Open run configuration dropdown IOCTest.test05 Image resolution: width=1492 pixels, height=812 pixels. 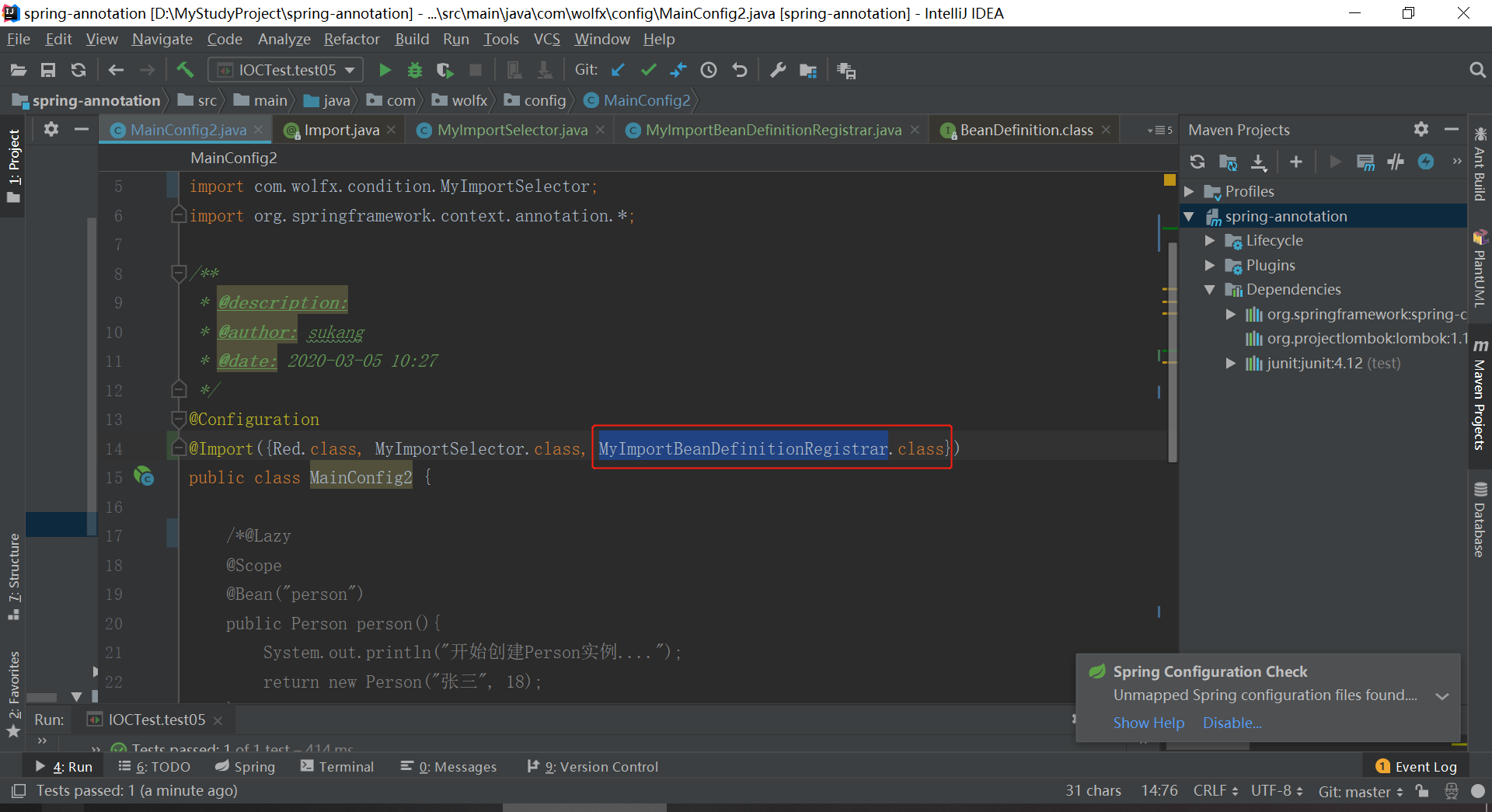coord(285,70)
